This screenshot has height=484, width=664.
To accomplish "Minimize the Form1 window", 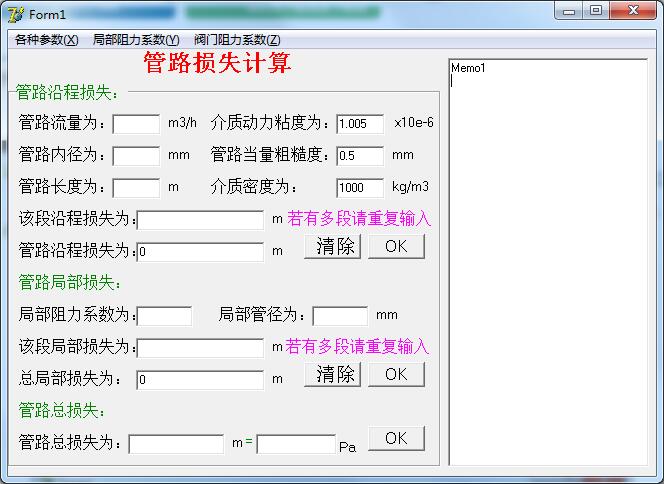I will pyautogui.click(x=568, y=11).
